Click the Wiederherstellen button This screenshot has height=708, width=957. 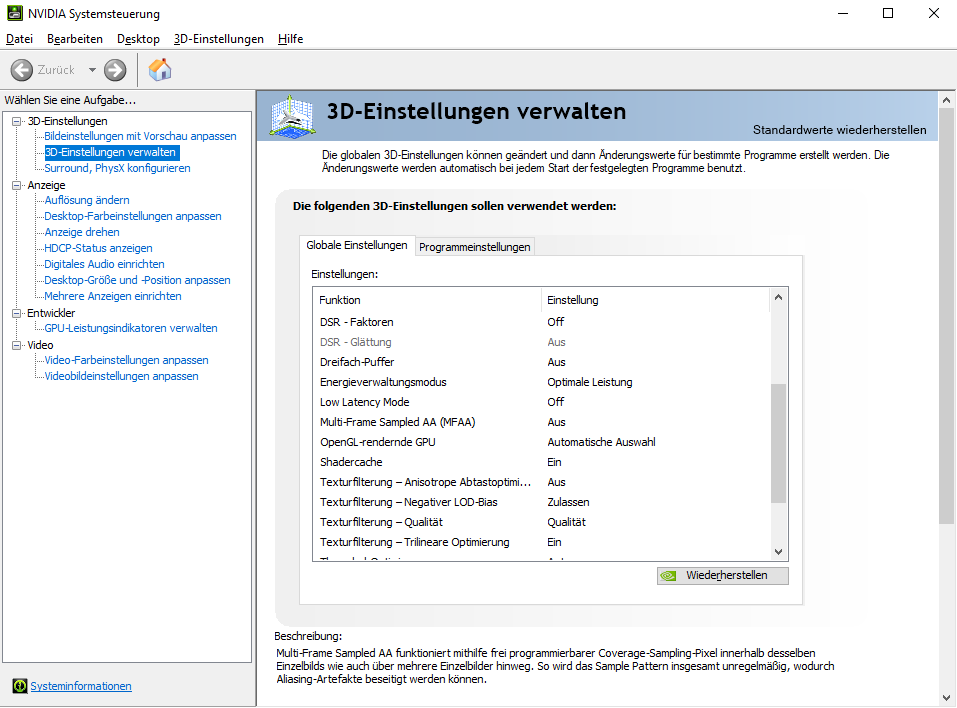(723, 576)
